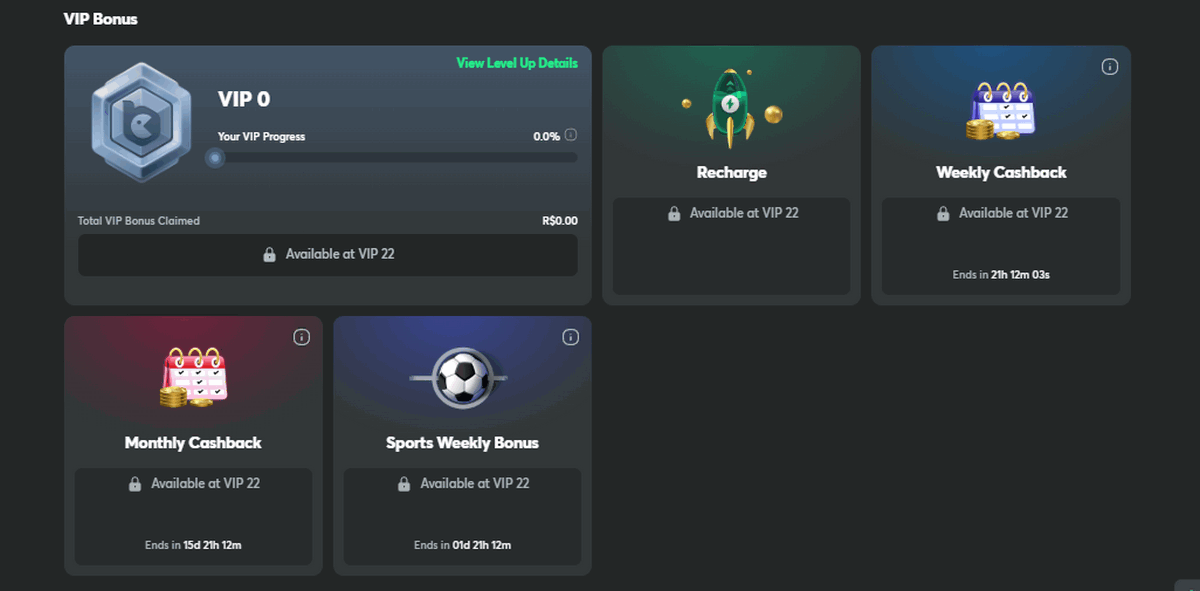
Task: Click the Weekly Cashback calendar icon
Action: click(x=1001, y=109)
